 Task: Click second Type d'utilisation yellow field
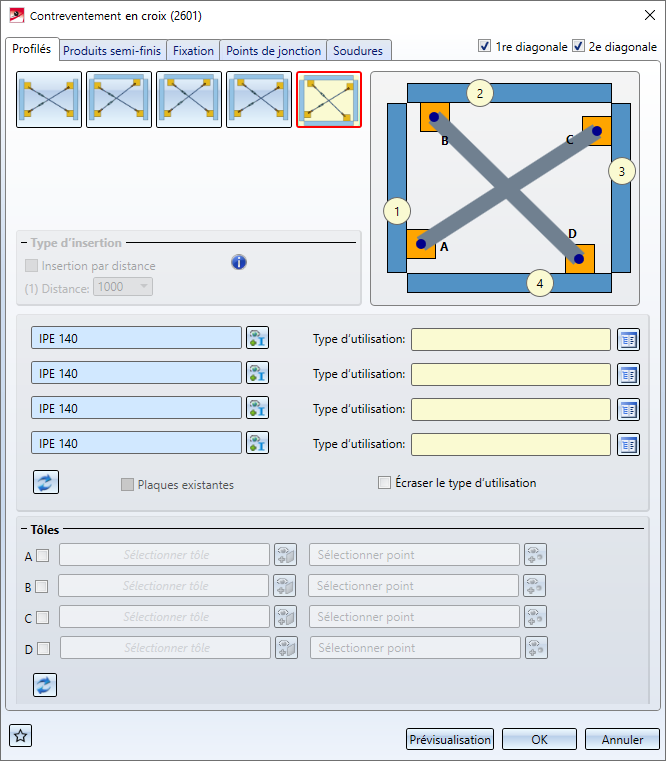(511, 374)
